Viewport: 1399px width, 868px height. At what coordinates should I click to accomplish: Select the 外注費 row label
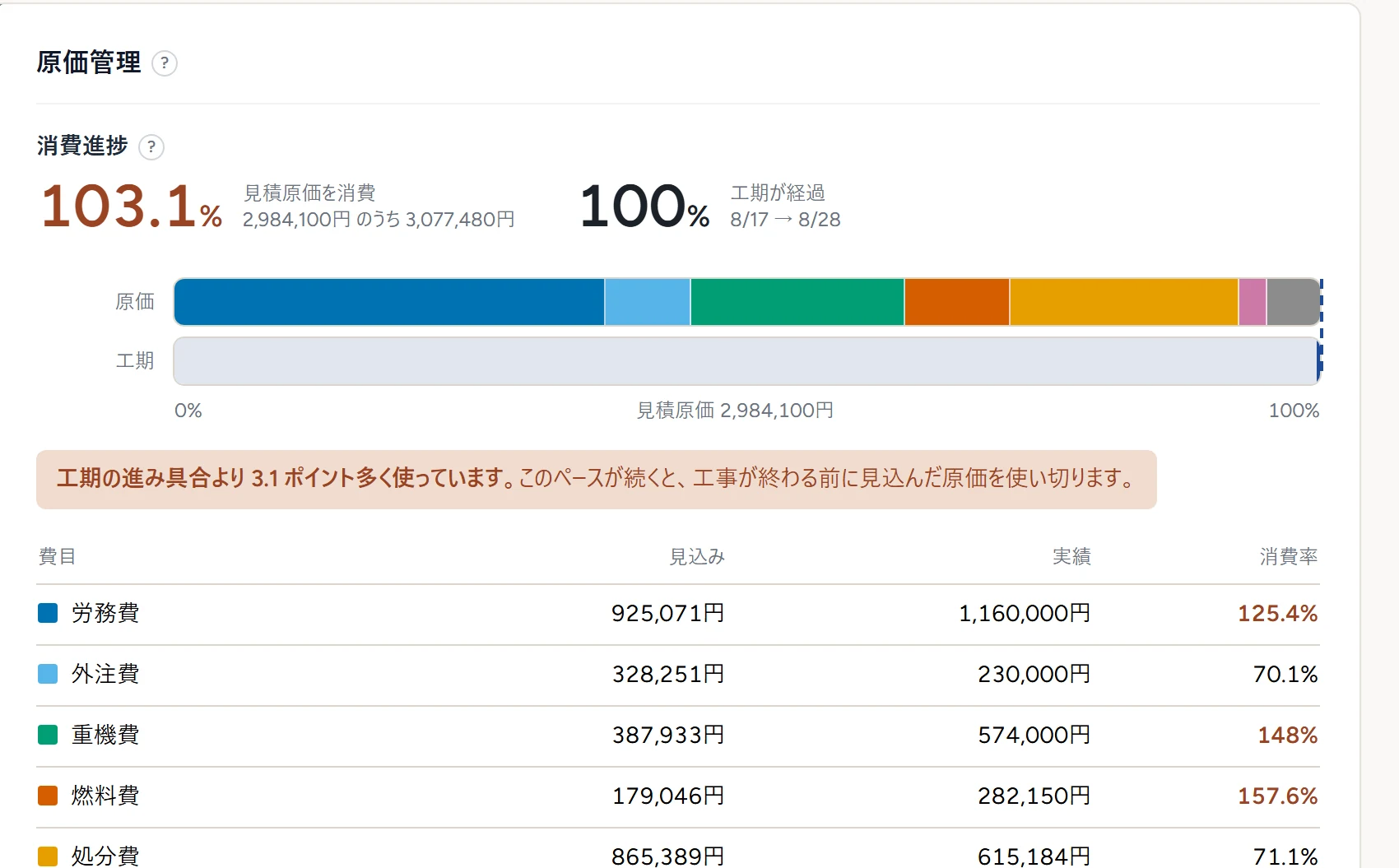tap(105, 674)
